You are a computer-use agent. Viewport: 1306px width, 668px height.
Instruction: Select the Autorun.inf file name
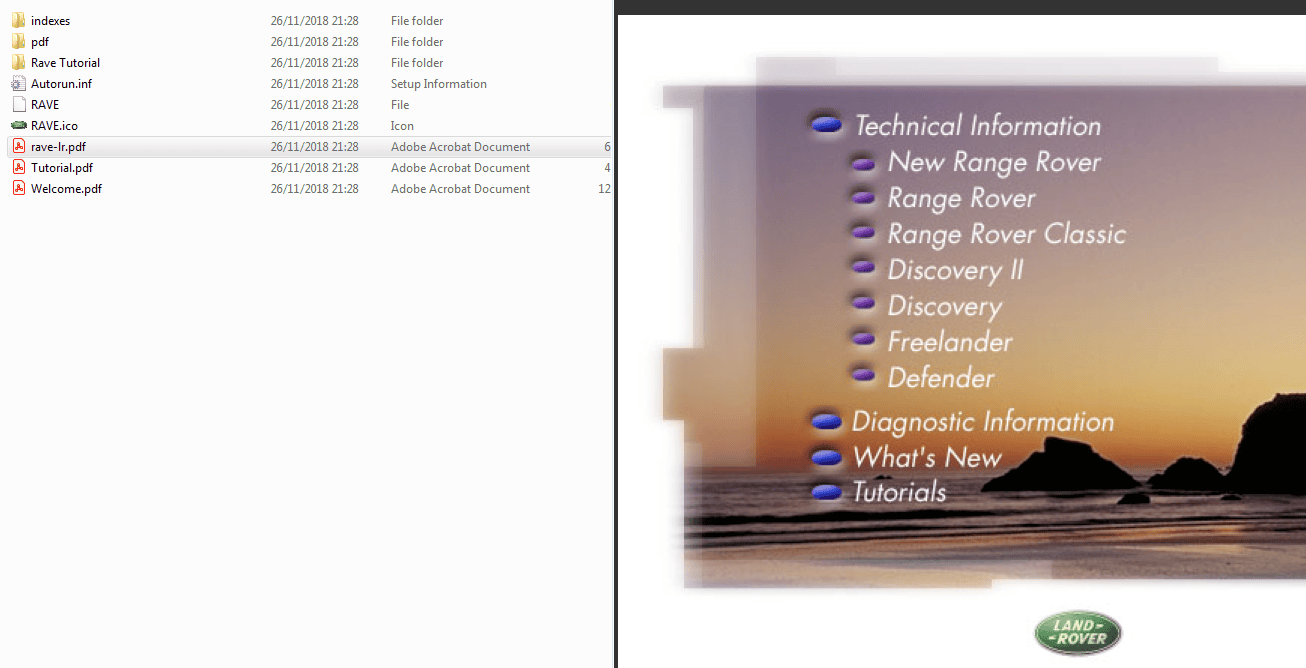coord(61,84)
